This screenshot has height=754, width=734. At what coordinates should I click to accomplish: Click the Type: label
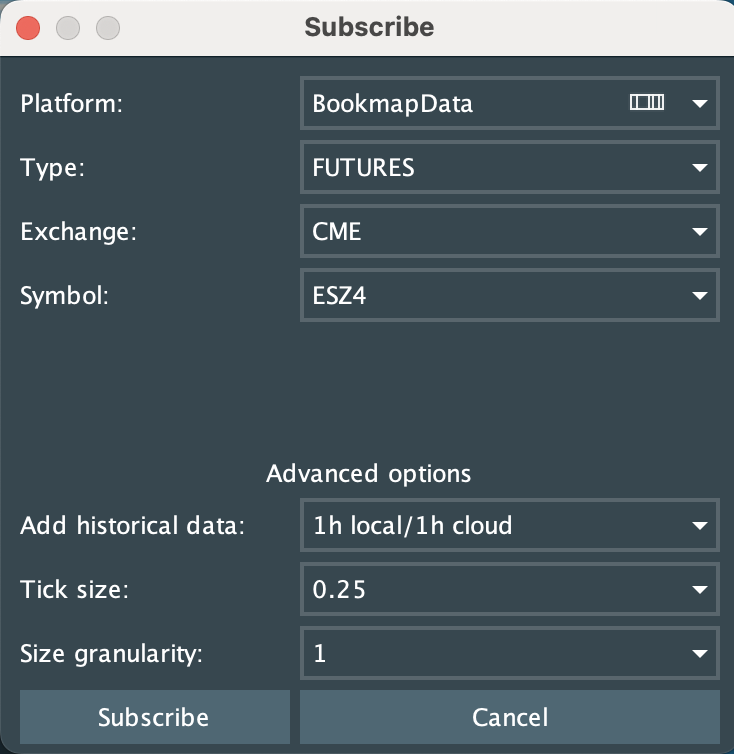(x=52, y=168)
